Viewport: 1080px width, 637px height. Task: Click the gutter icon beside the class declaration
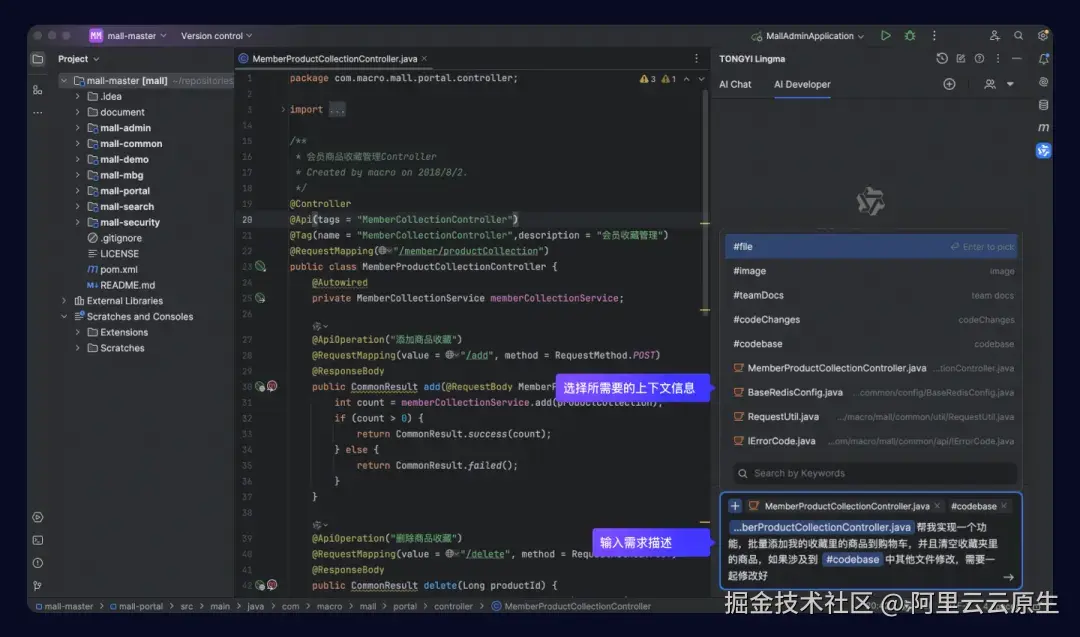pos(260,267)
